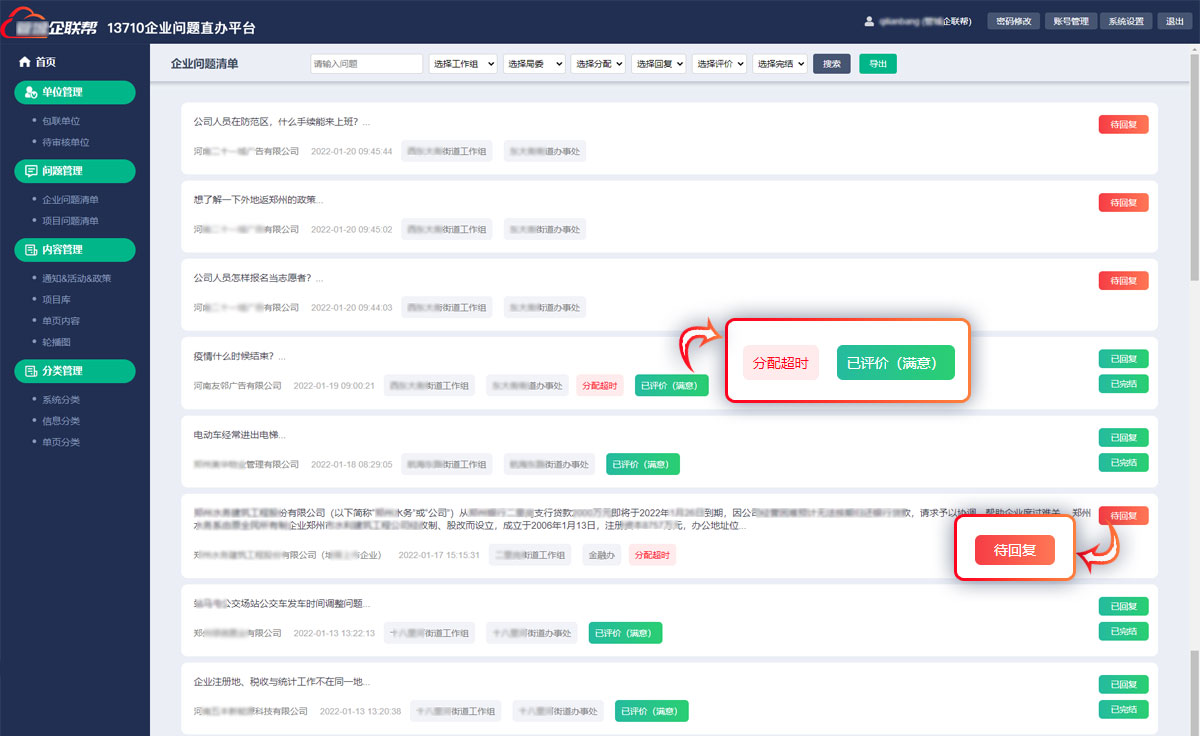Open the 选择评价 dropdown filter
The height and width of the screenshot is (736, 1200).
coord(719,64)
